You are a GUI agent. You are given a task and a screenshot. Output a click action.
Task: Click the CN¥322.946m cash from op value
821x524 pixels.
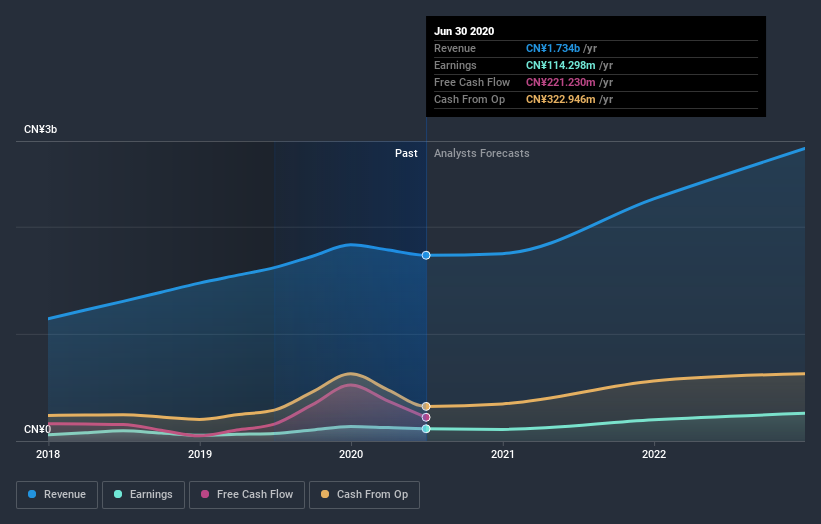point(561,99)
